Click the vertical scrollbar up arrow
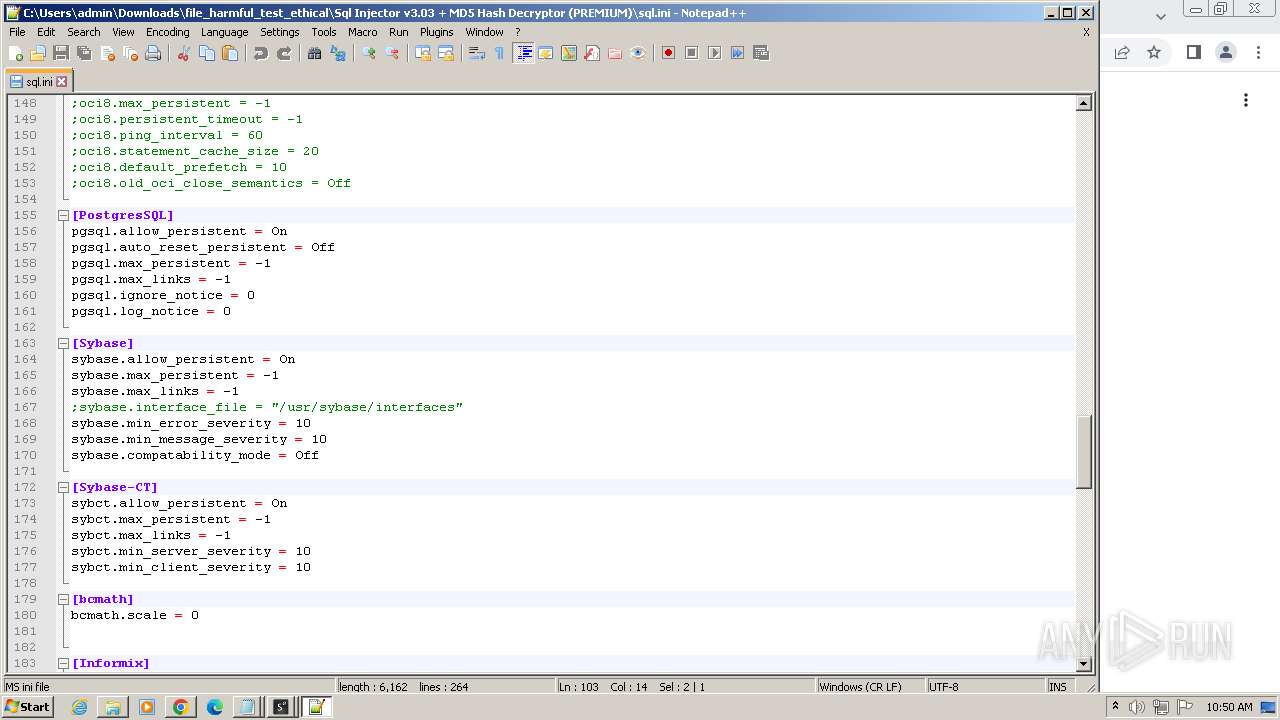The height and width of the screenshot is (720, 1280). tap(1083, 103)
